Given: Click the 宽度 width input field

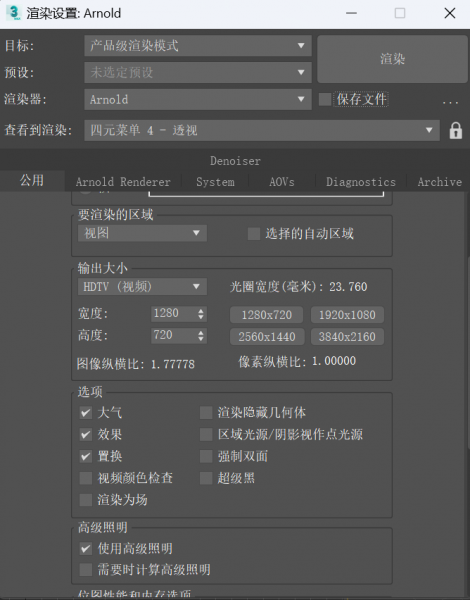Looking at the screenshot, I should tap(173, 313).
